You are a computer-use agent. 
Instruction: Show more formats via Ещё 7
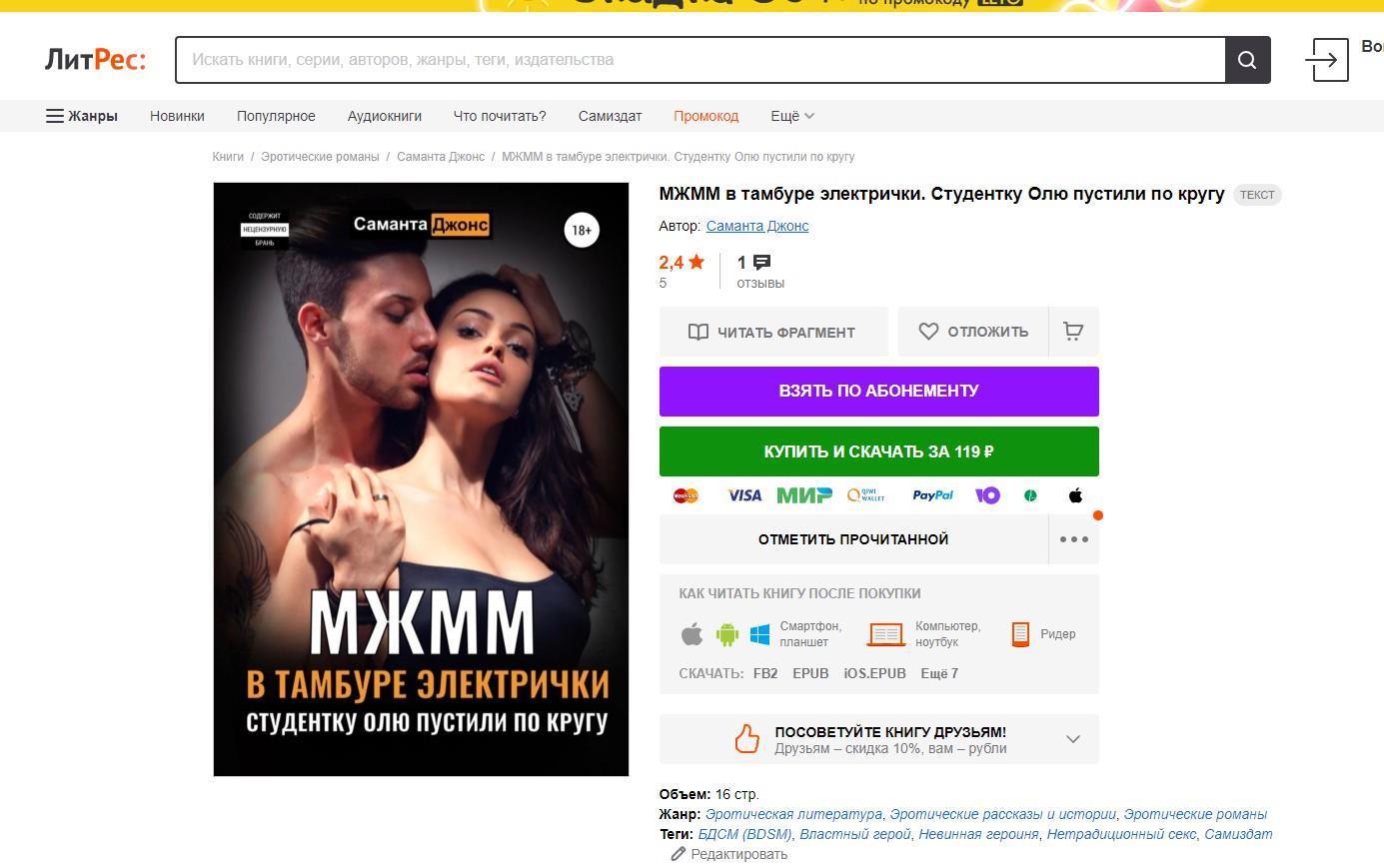pos(939,673)
